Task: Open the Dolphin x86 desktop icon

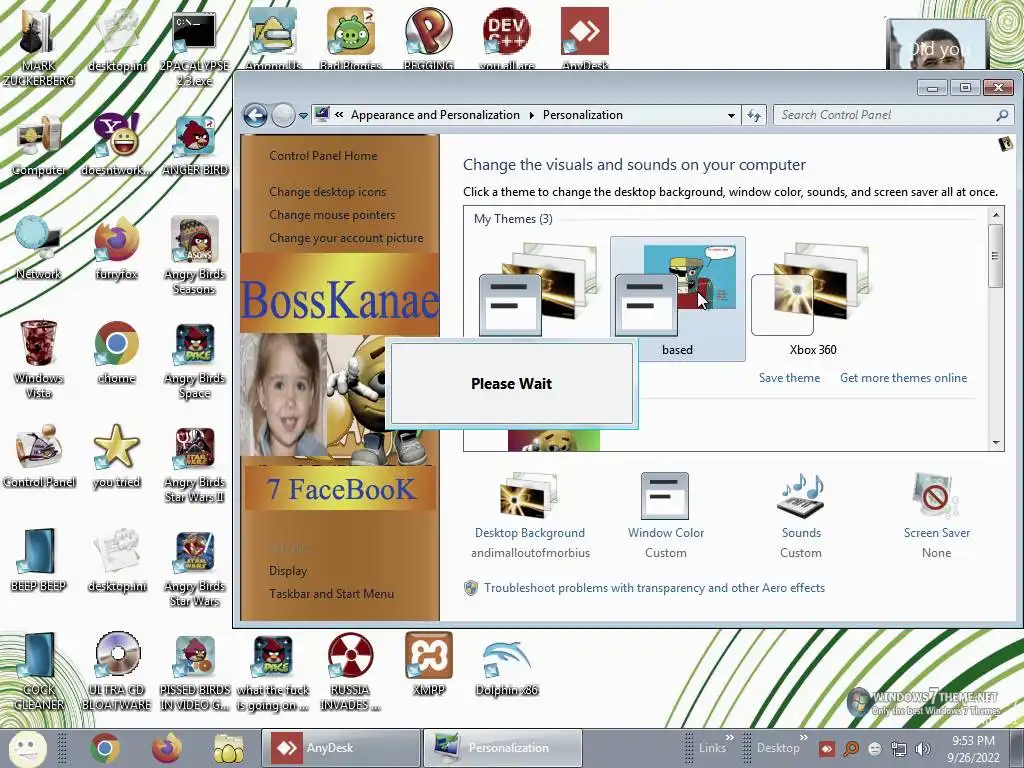Action: click(x=507, y=664)
